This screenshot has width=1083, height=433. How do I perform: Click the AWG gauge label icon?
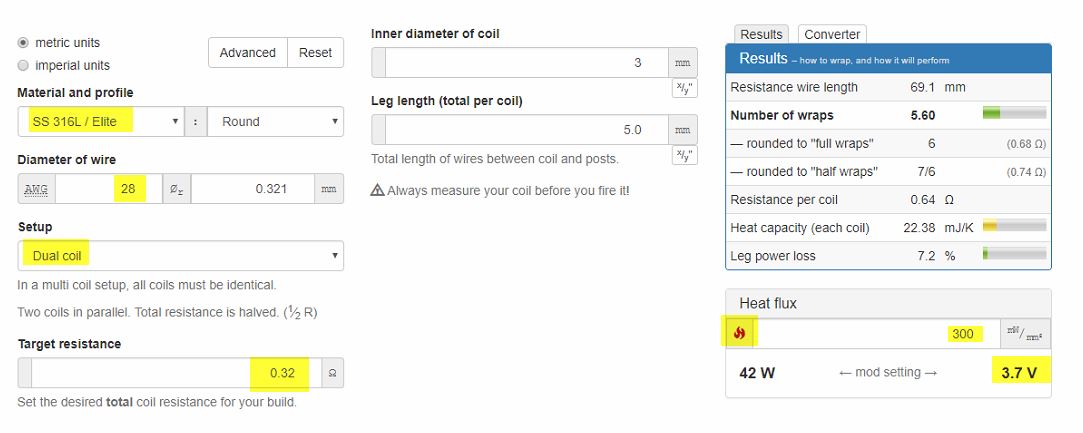pos(36,189)
